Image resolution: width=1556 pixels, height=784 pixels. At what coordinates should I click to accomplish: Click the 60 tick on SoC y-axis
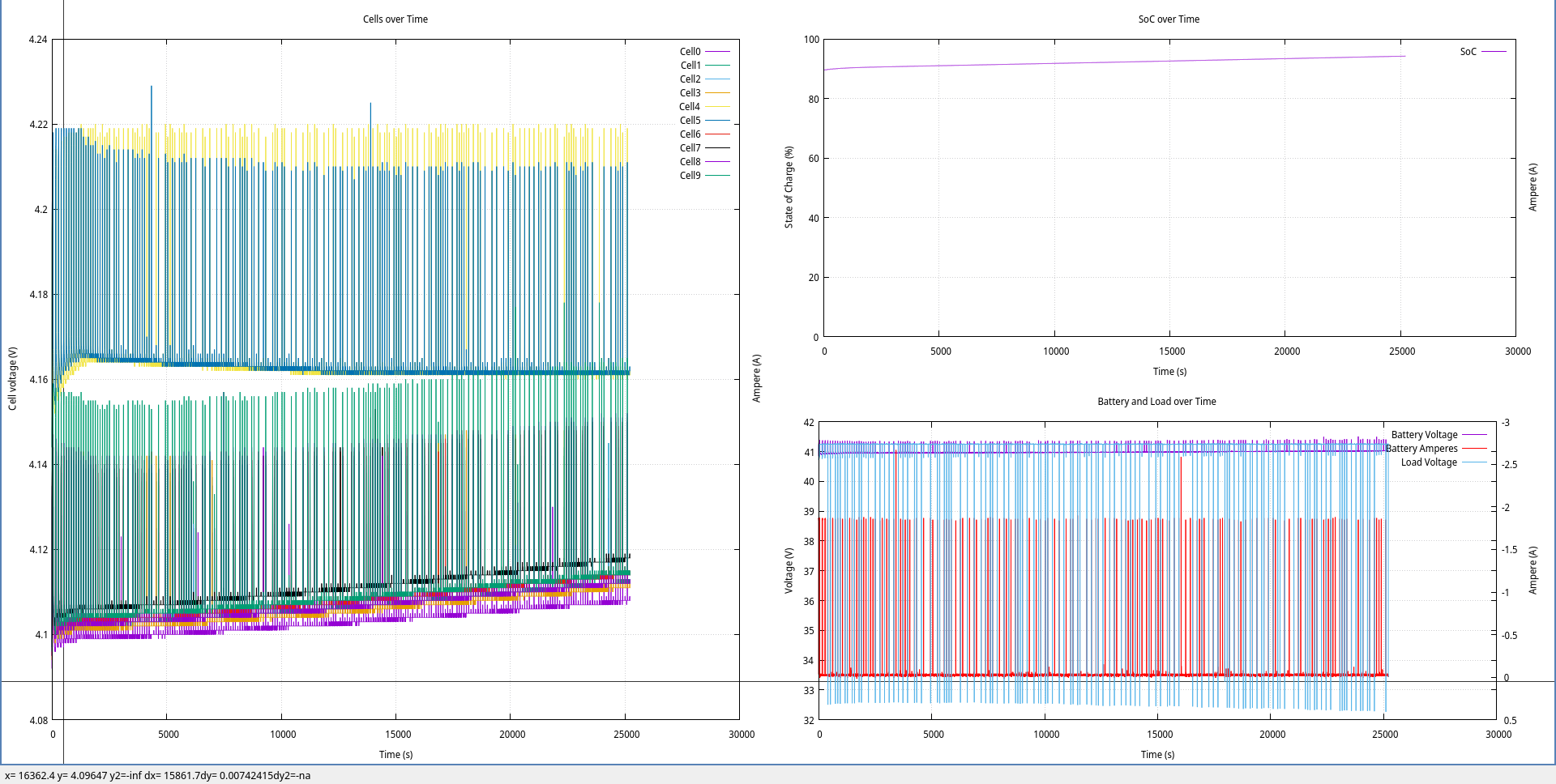pos(814,159)
